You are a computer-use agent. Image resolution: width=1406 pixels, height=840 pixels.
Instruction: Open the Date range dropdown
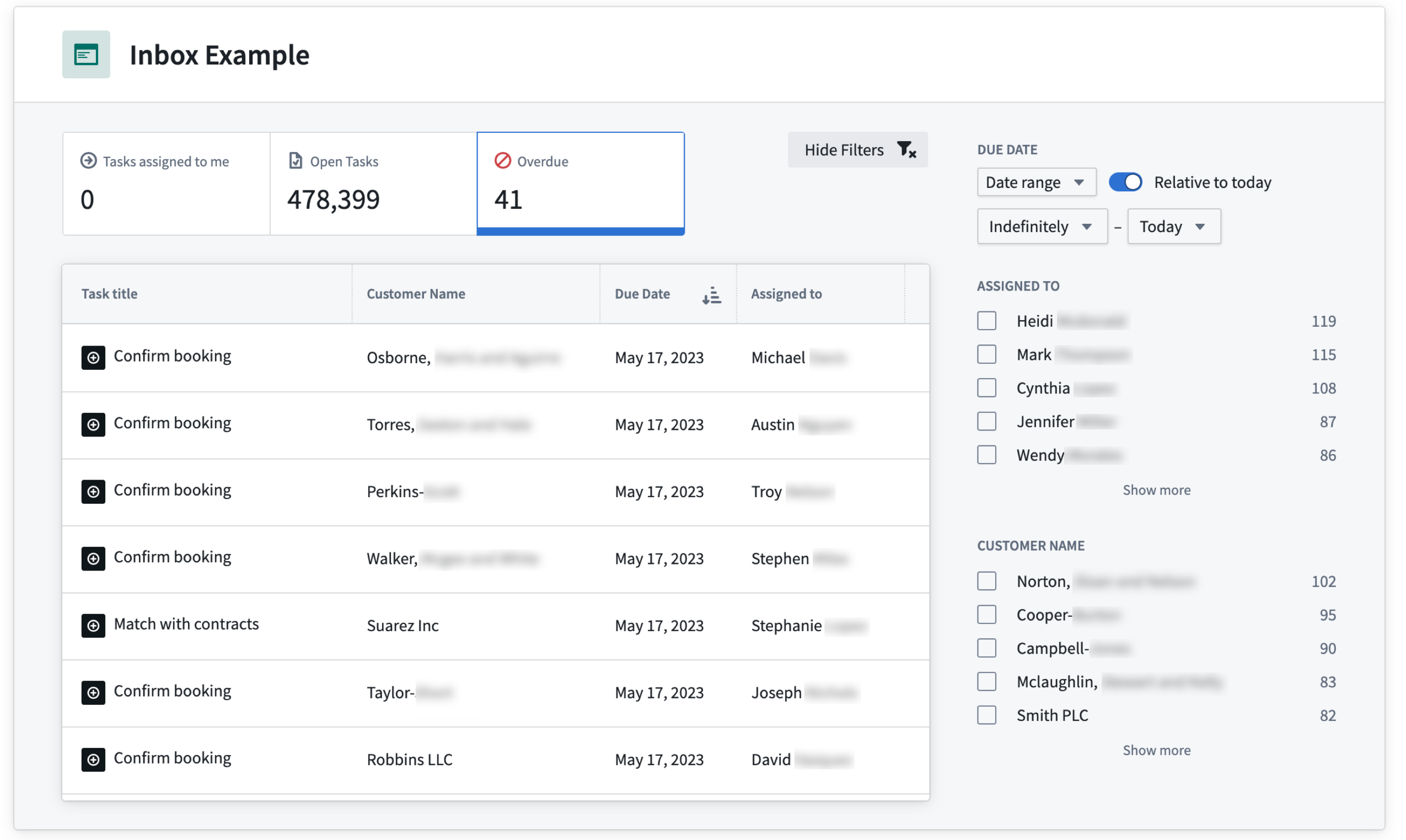tap(1036, 182)
